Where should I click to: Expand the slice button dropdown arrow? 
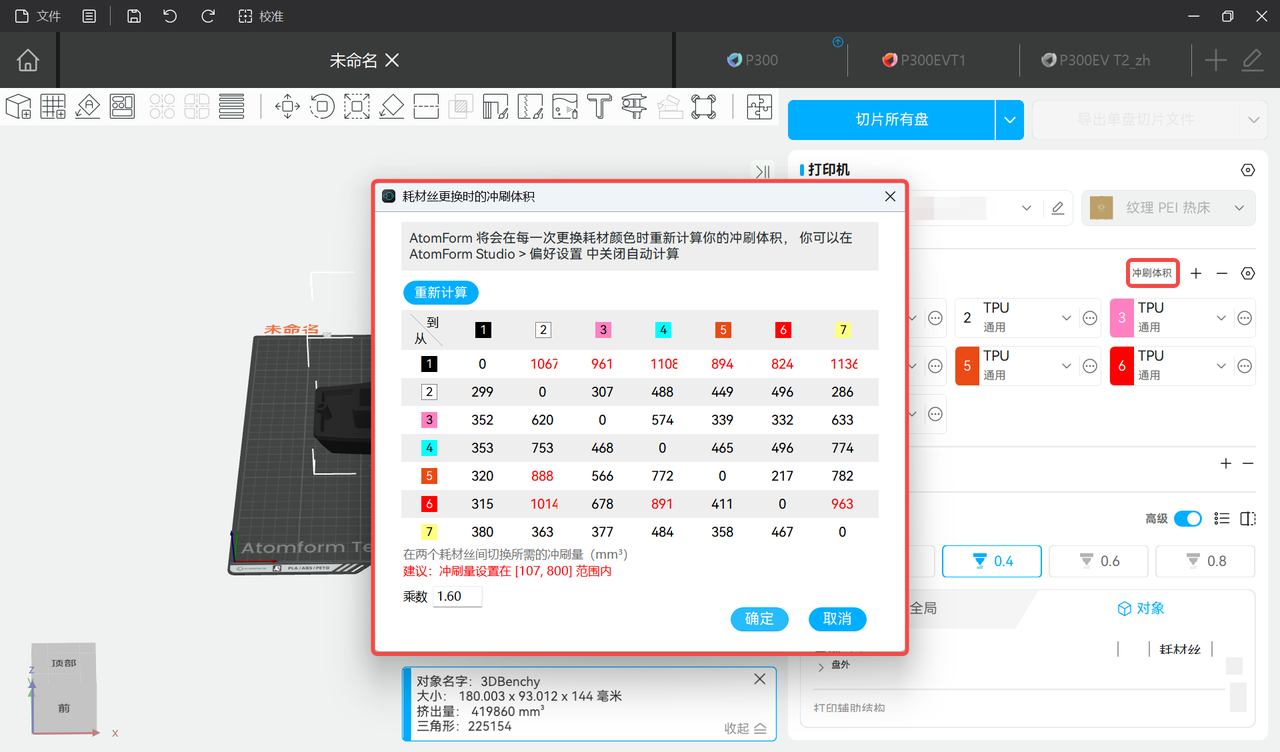pos(1010,120)
